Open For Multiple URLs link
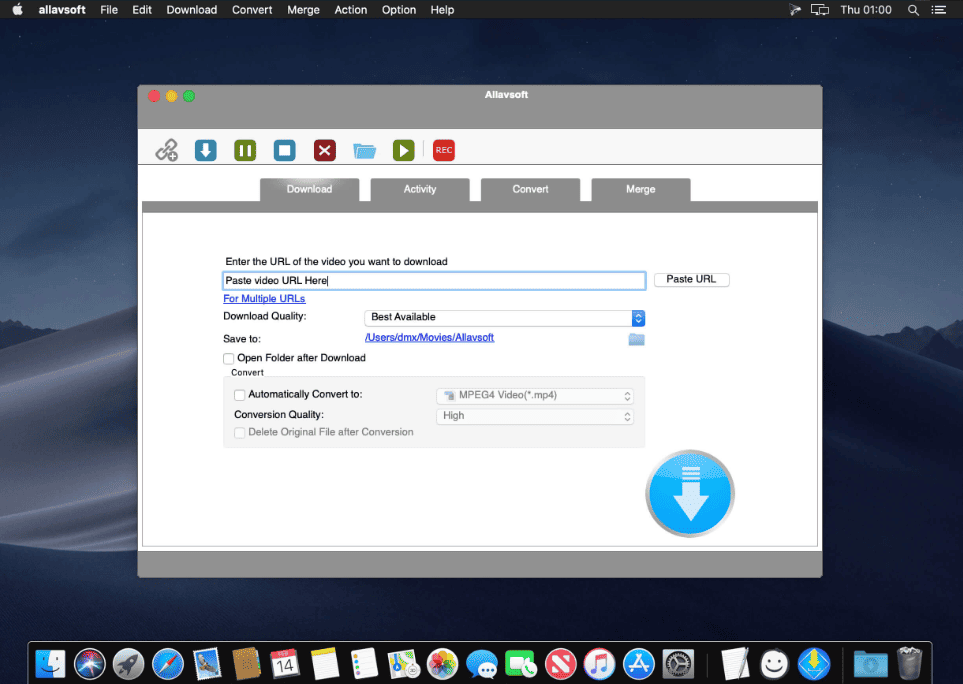 (x=264, y=299)
